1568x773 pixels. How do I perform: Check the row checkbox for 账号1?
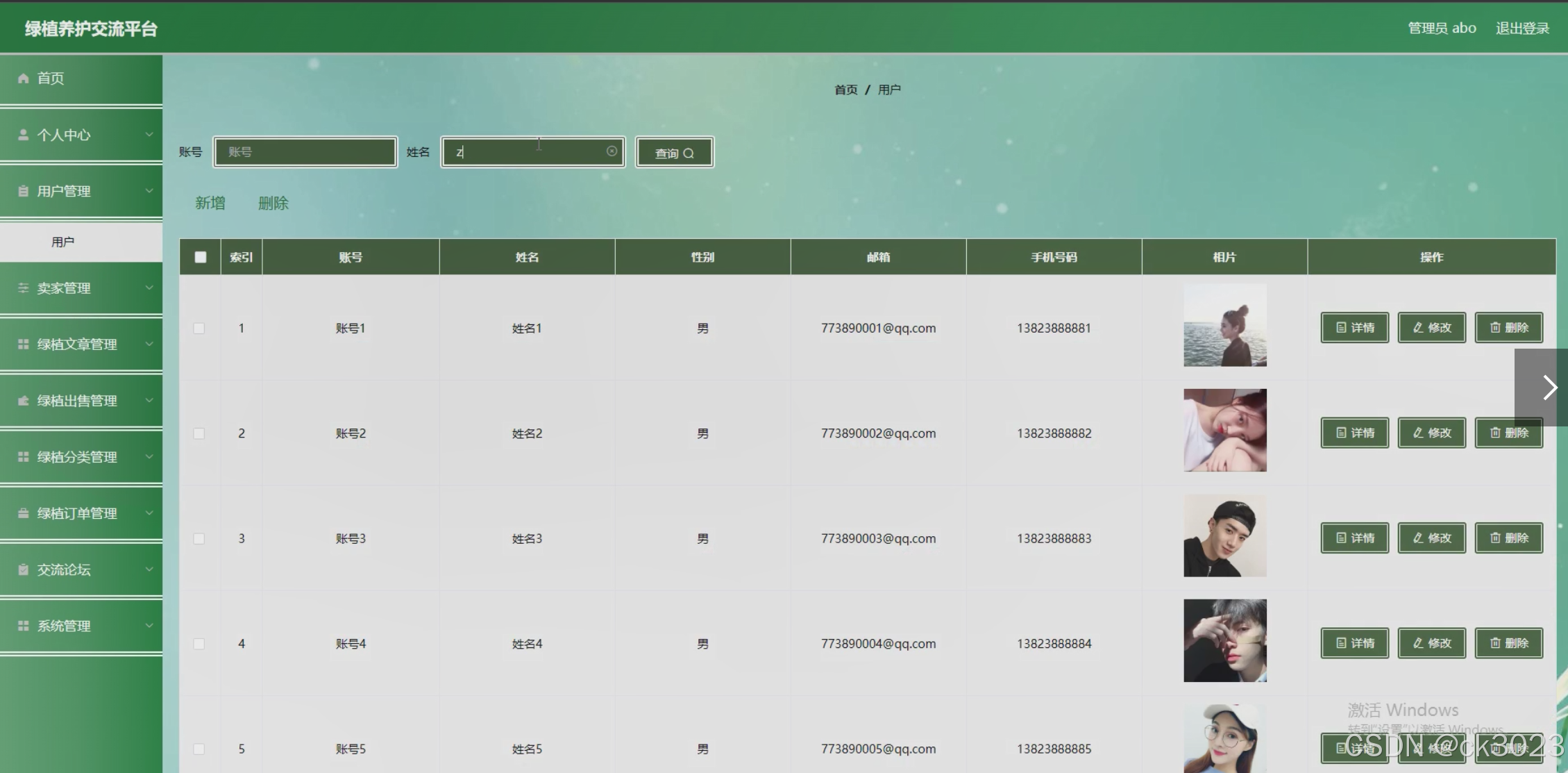[199, 328]
